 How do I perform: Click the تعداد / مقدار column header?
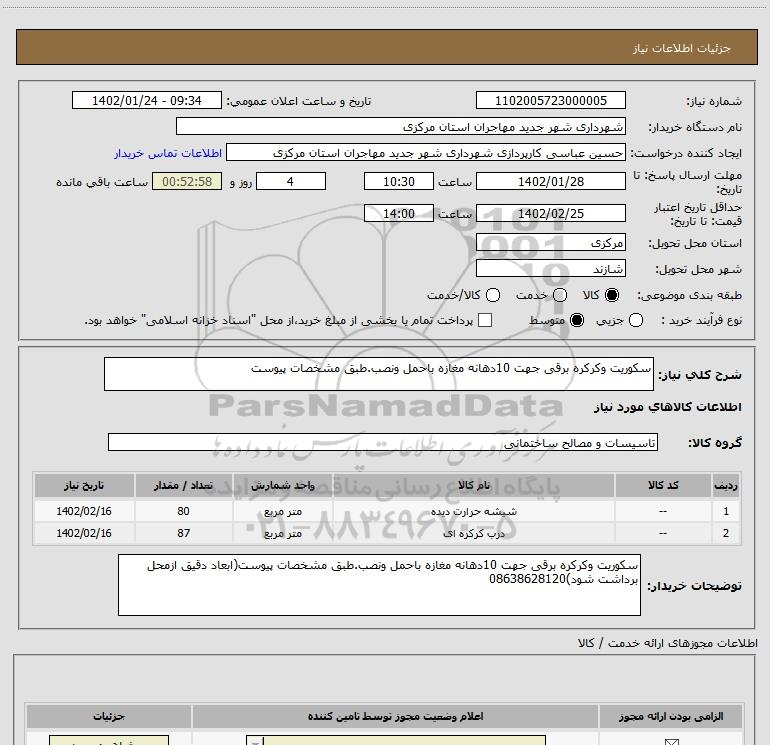(x=183, y=485)
